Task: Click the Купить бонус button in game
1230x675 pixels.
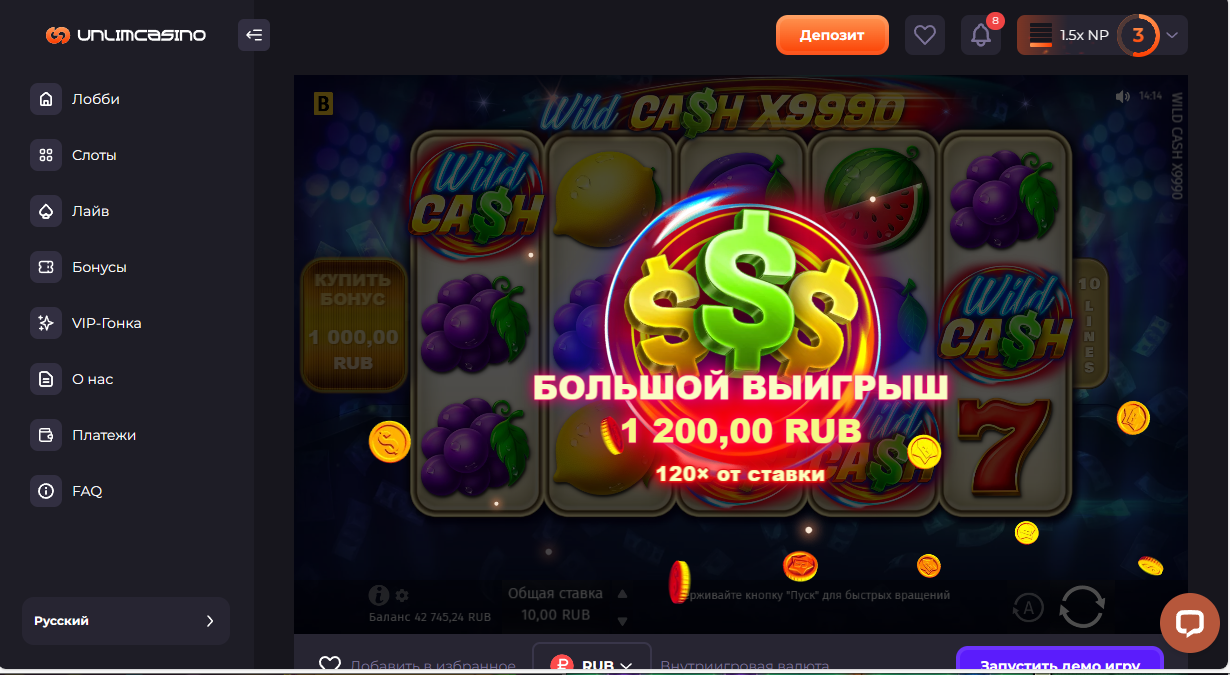Action: click(353, 324)
